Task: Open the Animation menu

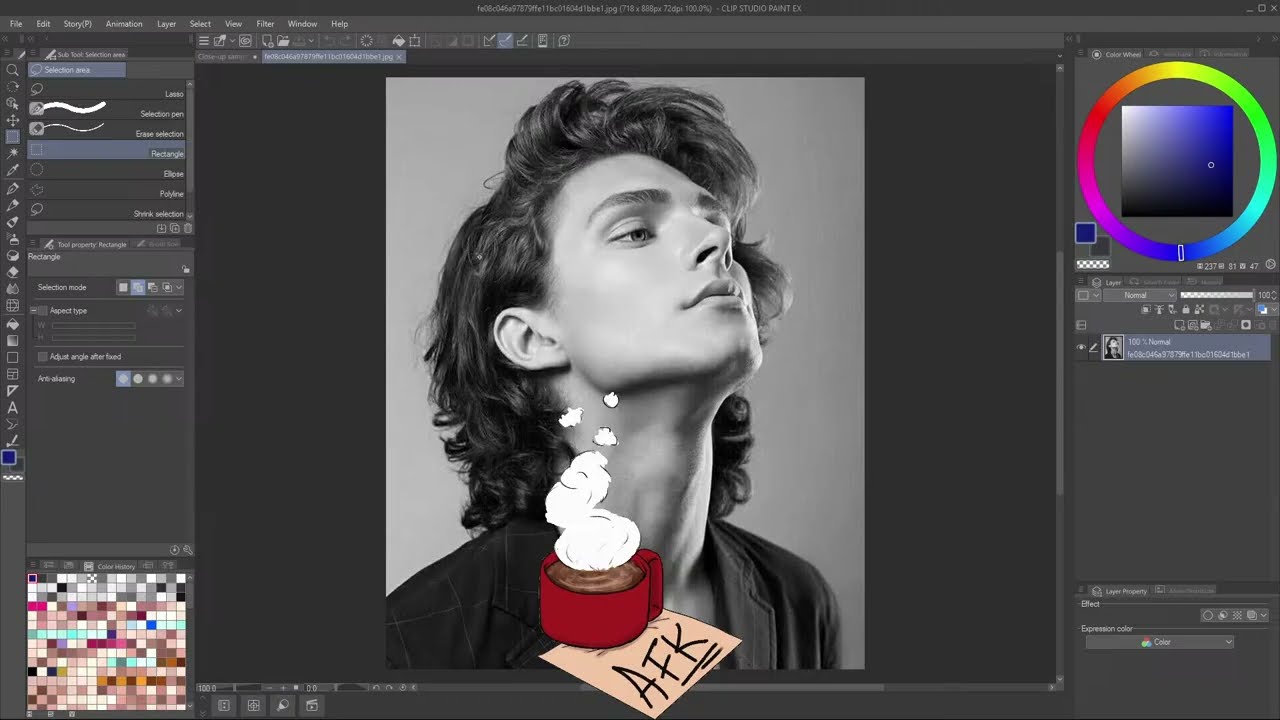Action: pyautogui.click(x=124, y=24)
